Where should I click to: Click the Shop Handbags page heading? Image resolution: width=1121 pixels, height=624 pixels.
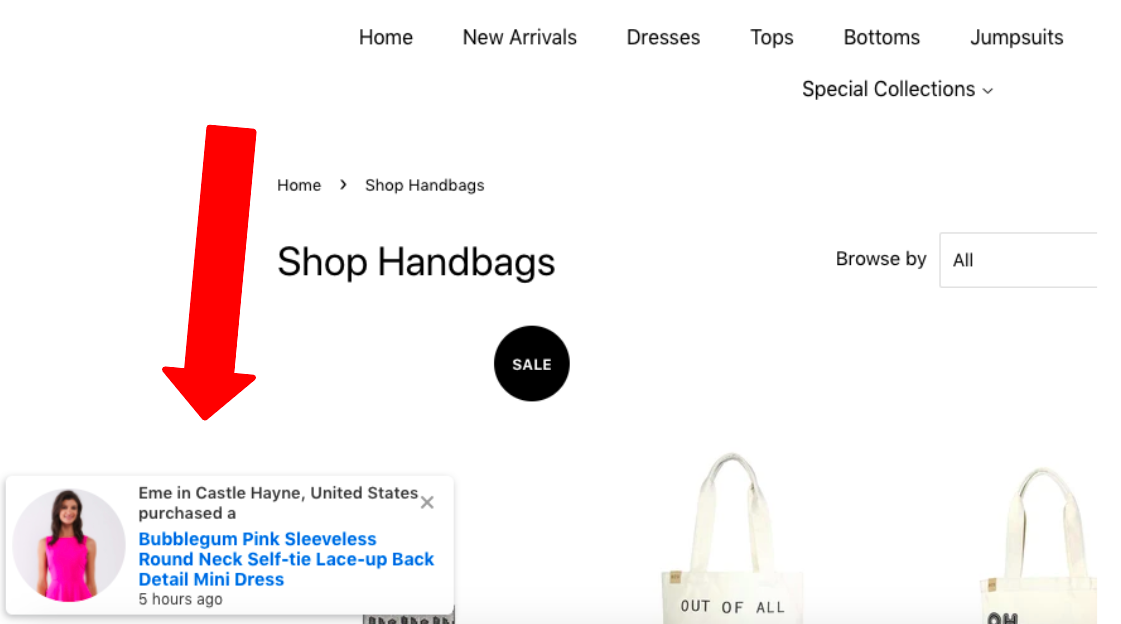pos(416,262)
